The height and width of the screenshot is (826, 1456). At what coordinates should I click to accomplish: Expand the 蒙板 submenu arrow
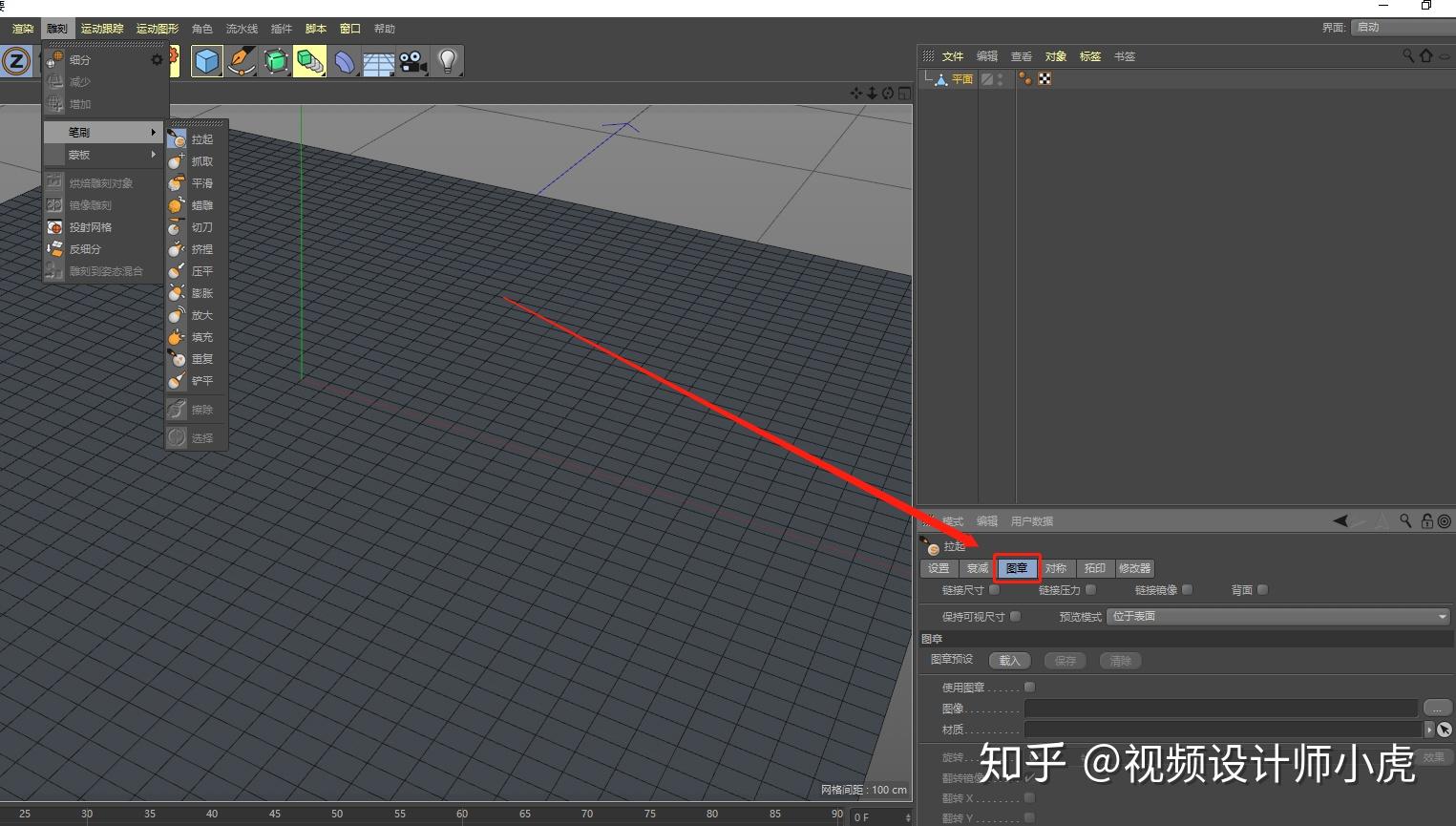[153, 154]
